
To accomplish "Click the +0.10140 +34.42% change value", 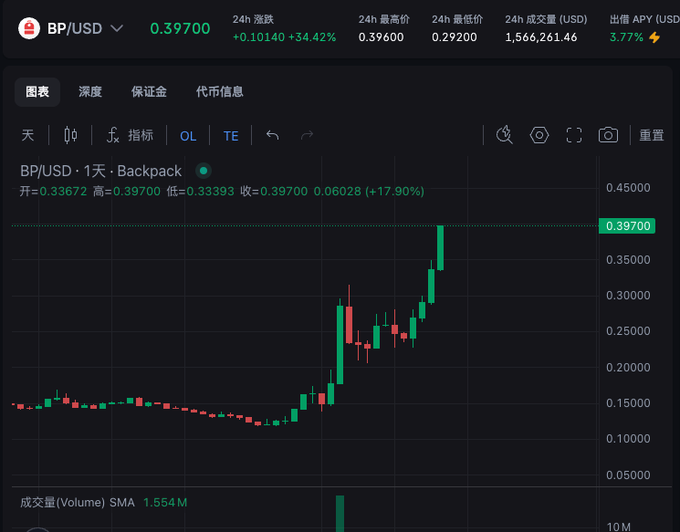I will pos(284,37).
